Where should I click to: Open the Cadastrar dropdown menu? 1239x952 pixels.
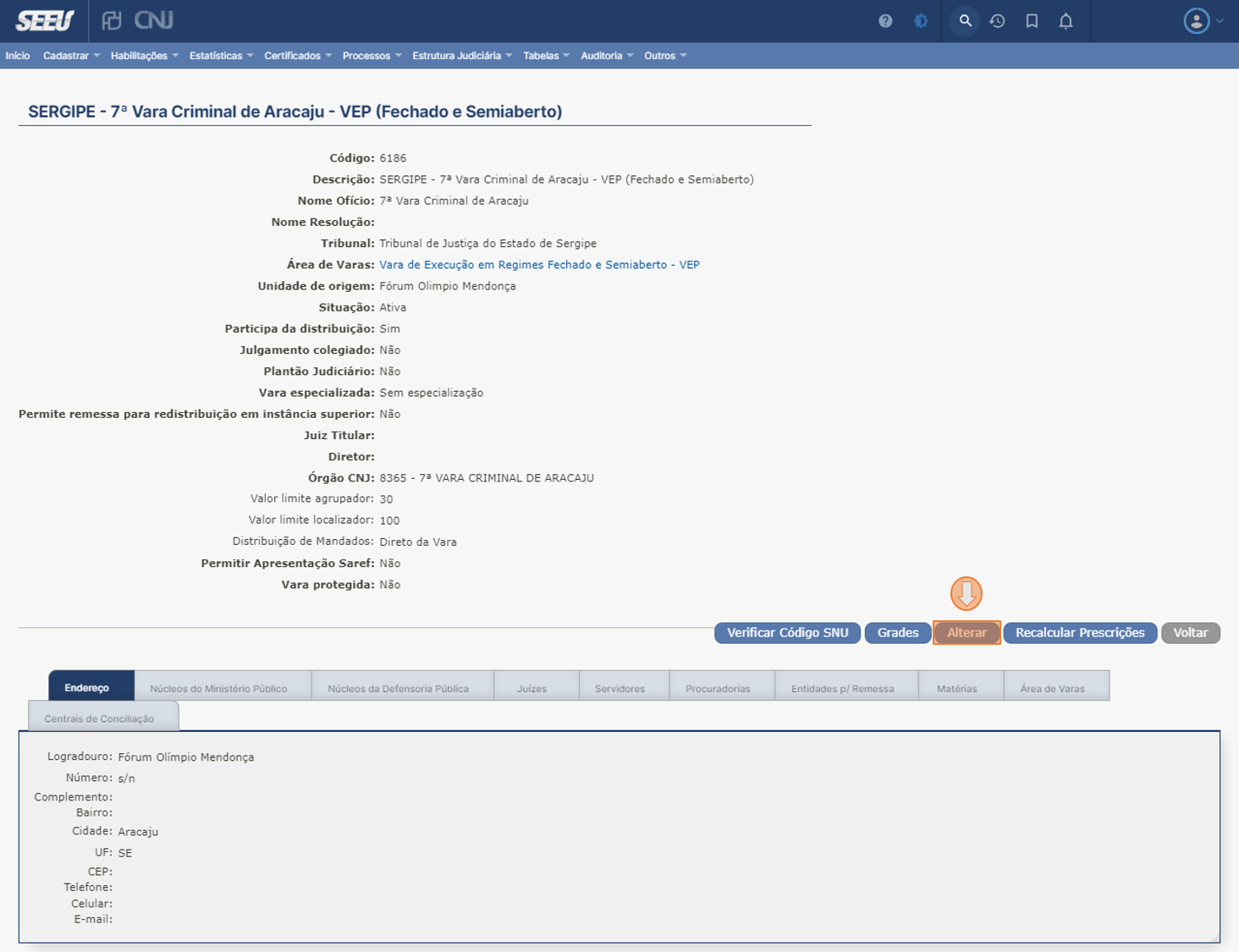(71, 56)
